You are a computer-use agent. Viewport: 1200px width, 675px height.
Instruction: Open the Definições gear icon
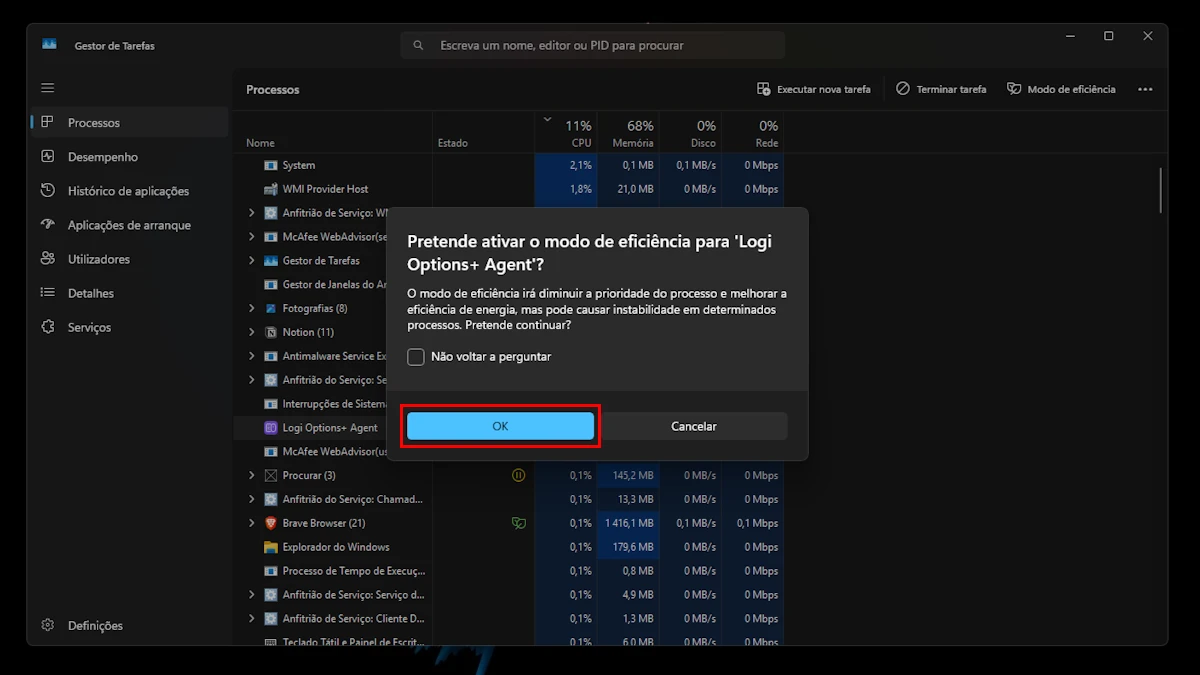pos(48,625)
